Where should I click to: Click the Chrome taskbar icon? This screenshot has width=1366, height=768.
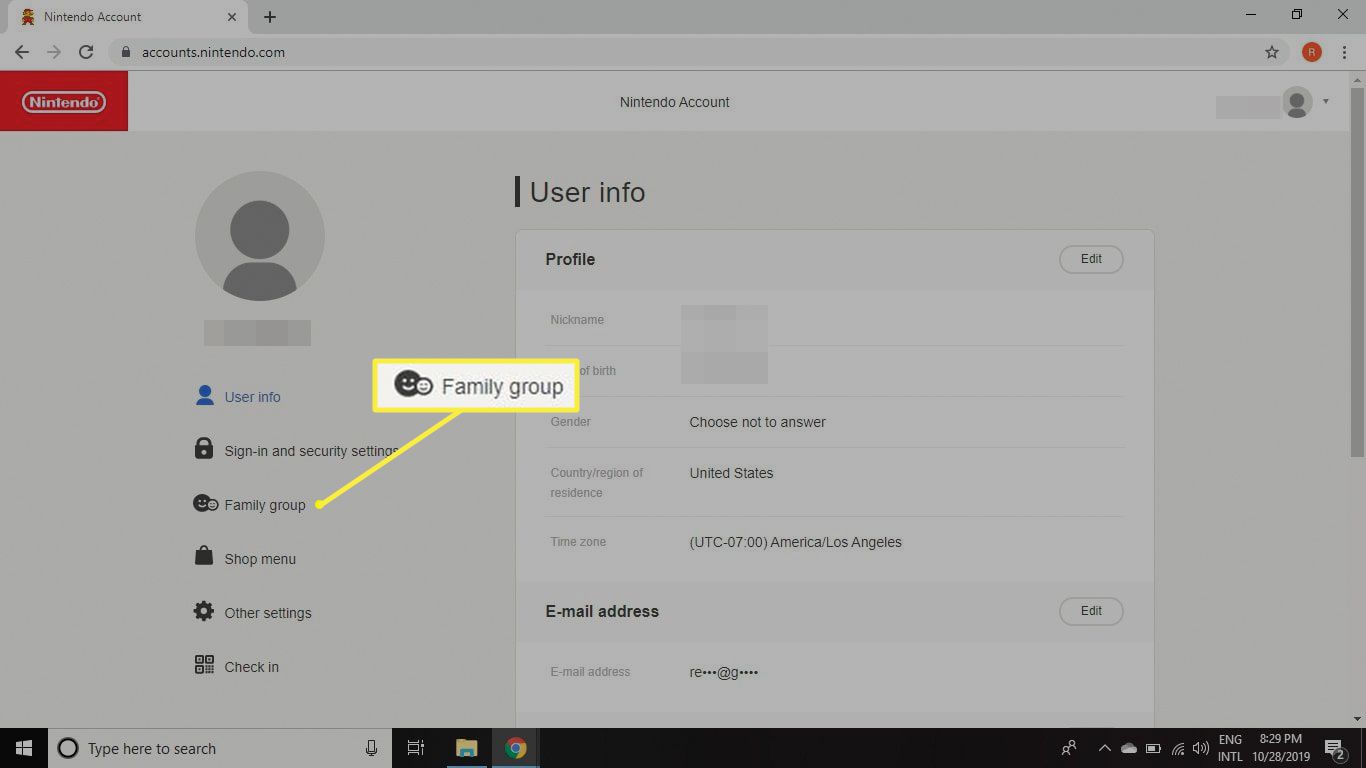tap(516, 748)
